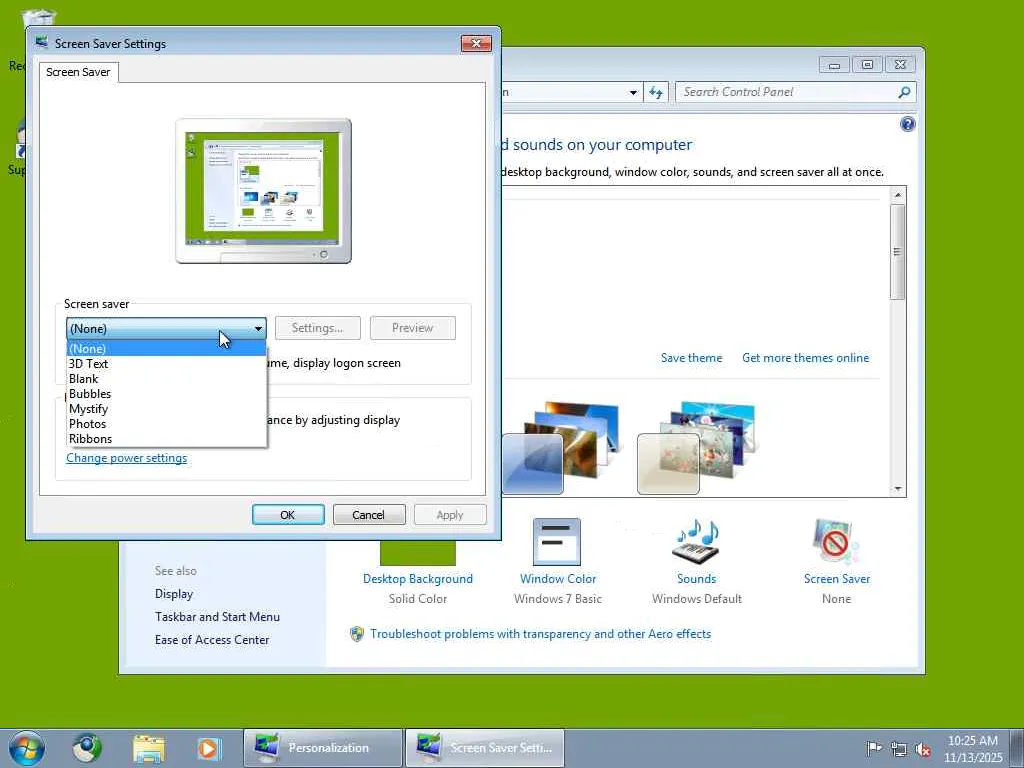Open address bar history dropdown arrow
Image resolution: width=1024 pixels, height=768 pixels.
(633, 93)
